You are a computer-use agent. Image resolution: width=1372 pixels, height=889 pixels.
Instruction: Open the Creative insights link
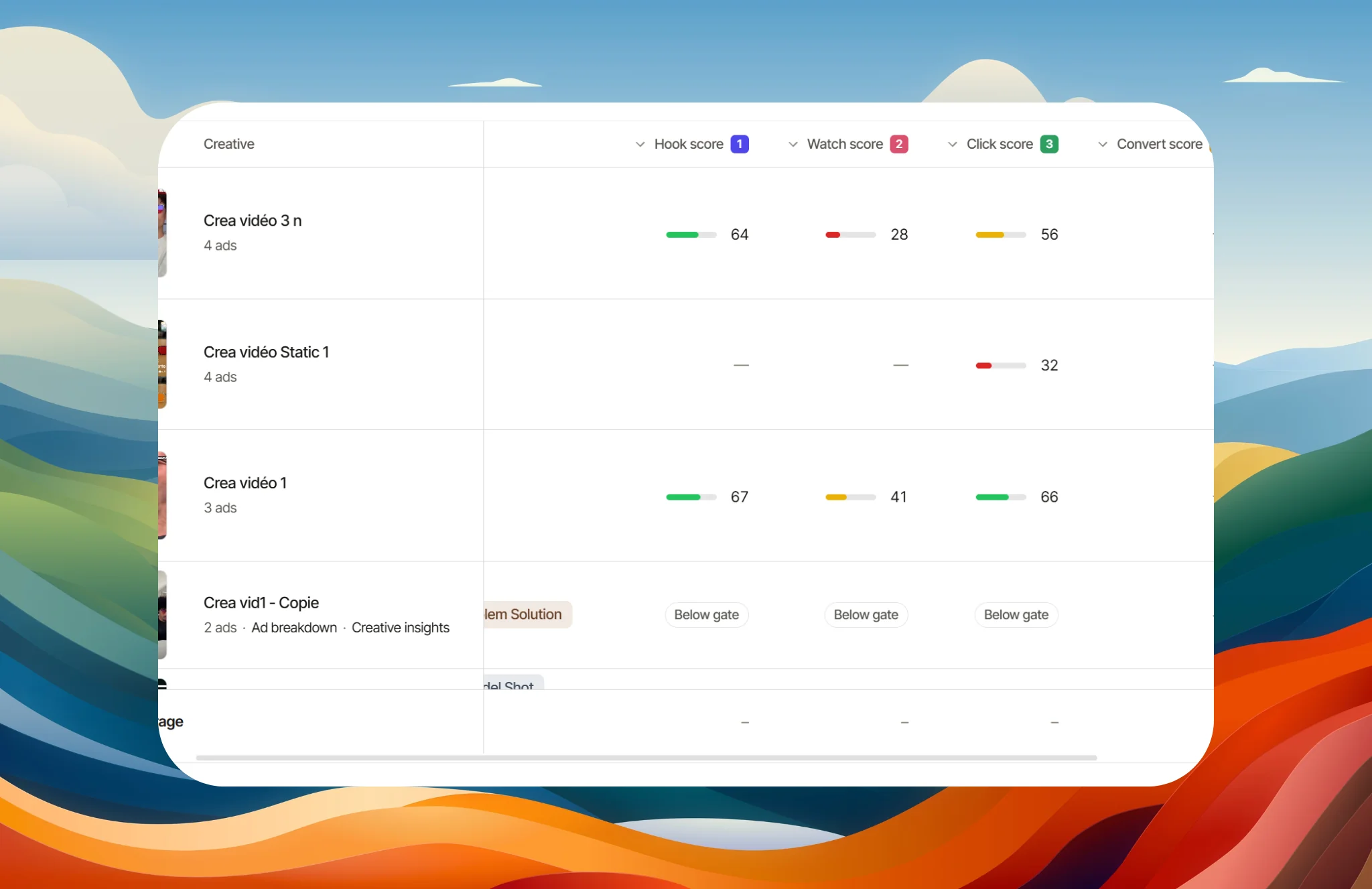401,628
